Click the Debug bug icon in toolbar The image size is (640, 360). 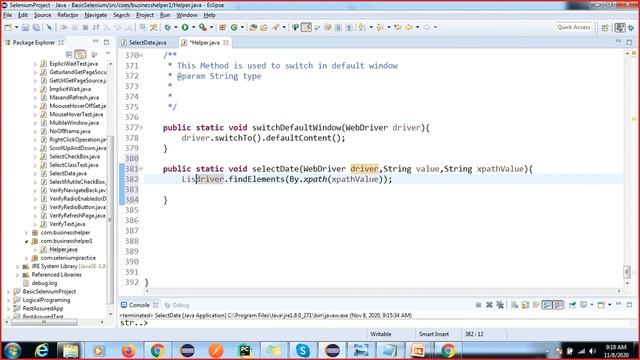(x=168, y=27)
